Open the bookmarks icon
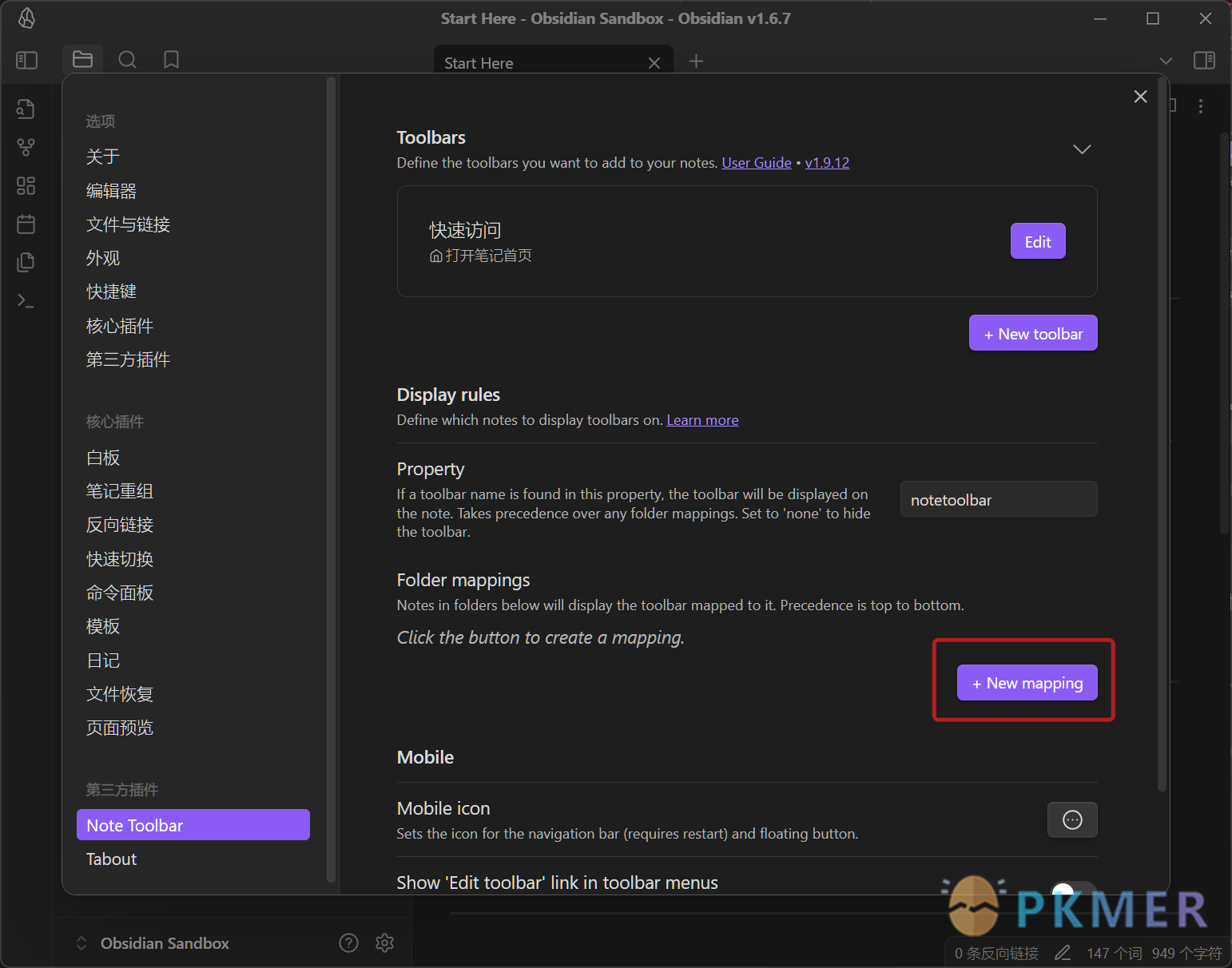 171,60
